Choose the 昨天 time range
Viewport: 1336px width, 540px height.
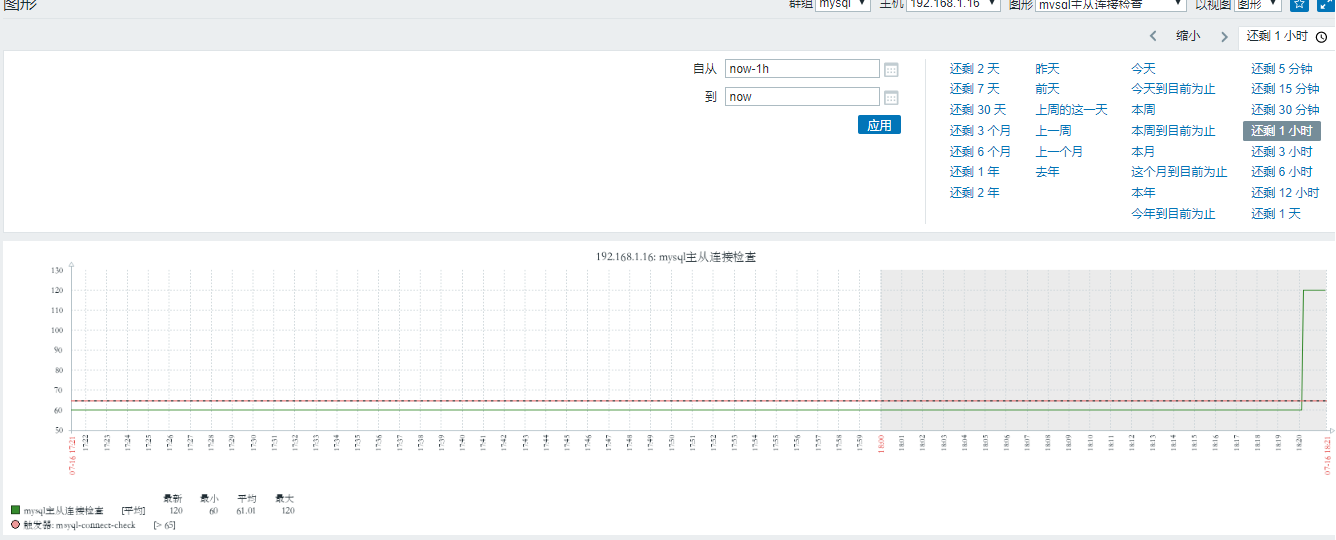click(1047, 69)
